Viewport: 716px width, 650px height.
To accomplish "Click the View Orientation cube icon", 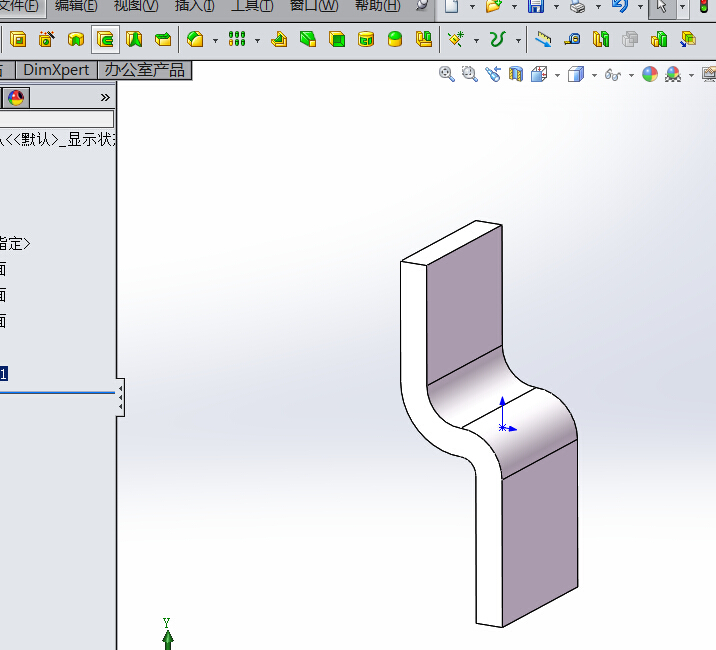I will click(x=539, y=74).
